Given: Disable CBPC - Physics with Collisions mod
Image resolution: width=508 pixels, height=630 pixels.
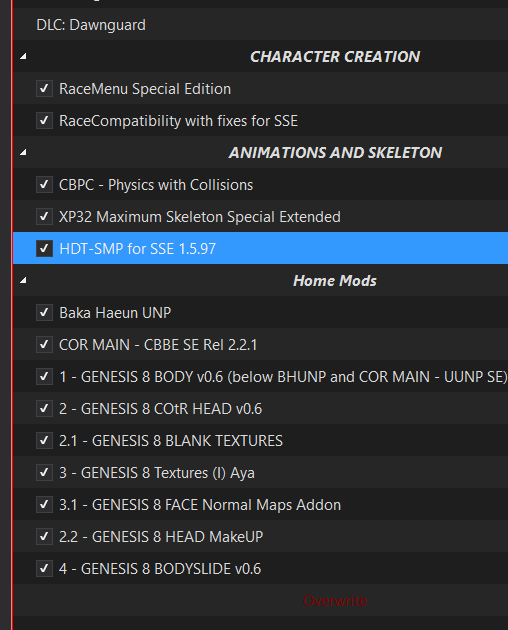Looking at the screenshot, I should pos(44,184).
